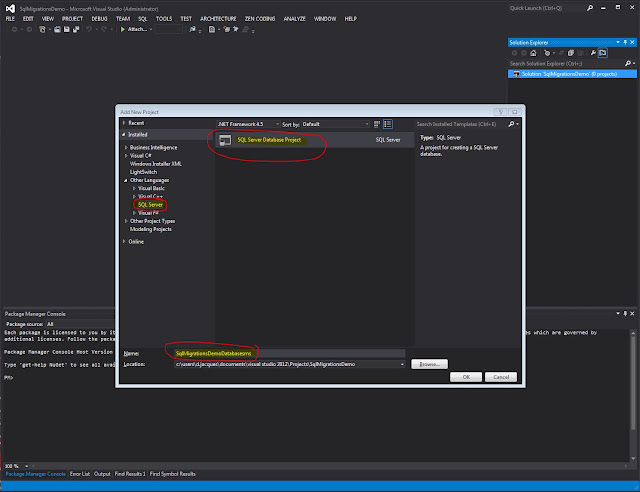Click Cancel in Add New Project dialog
Screen dimensions: 640x492
pos(501,377)
